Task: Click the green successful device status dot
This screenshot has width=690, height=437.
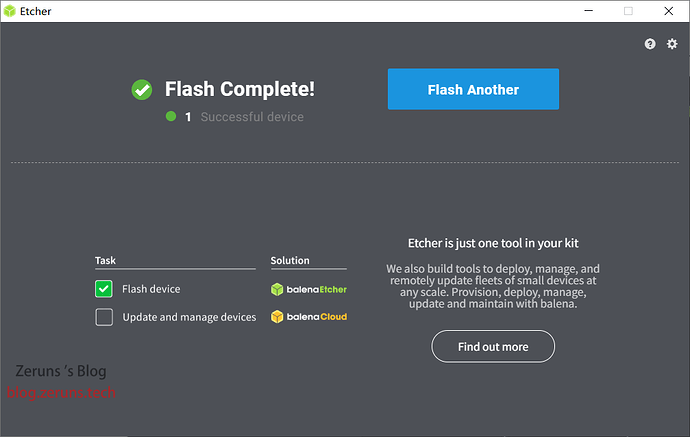Action: coord(171,117)
